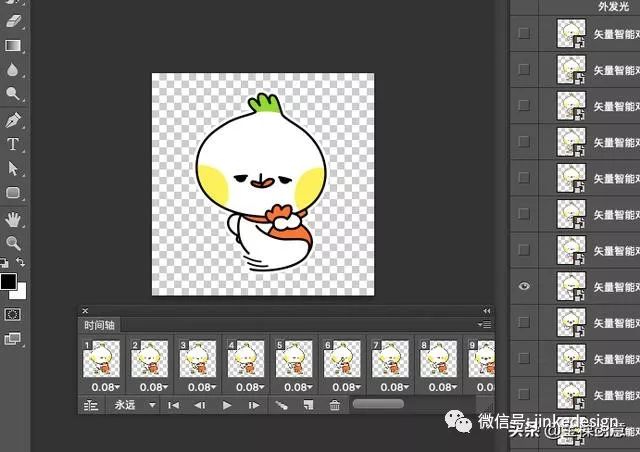Image resolution: width=640 pixels, height=452 pixels.
Task: Reset to default colors icon
Action: (4, 262)
